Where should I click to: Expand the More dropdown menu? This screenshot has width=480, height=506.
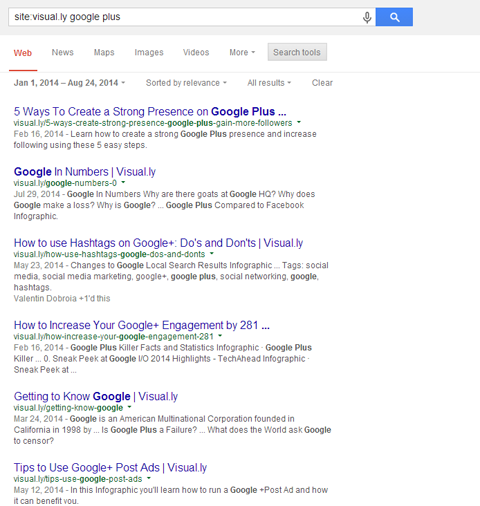[x=242, y=52]
